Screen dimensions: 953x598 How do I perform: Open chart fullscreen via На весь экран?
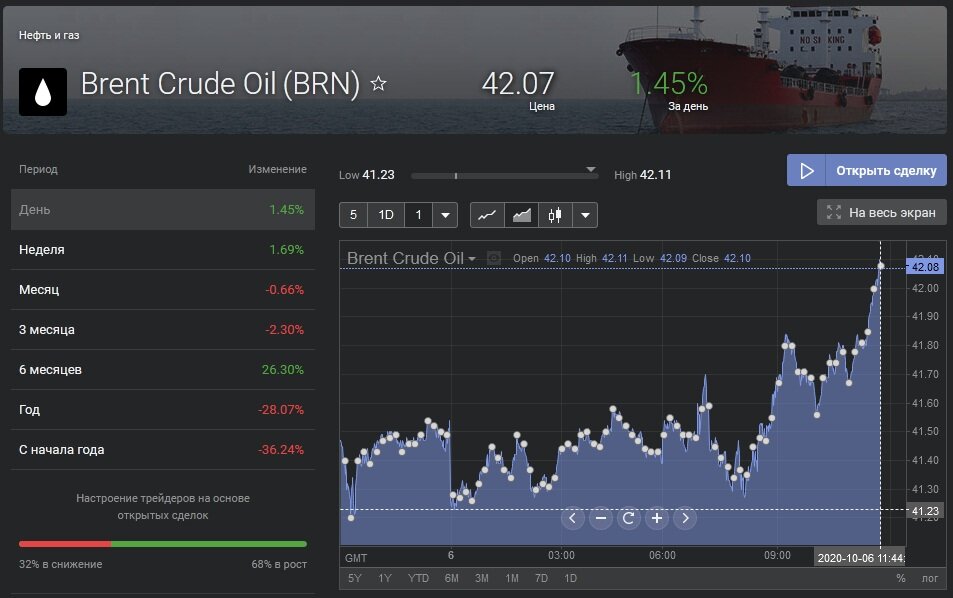pyautogui.click(x=881, y=212)
